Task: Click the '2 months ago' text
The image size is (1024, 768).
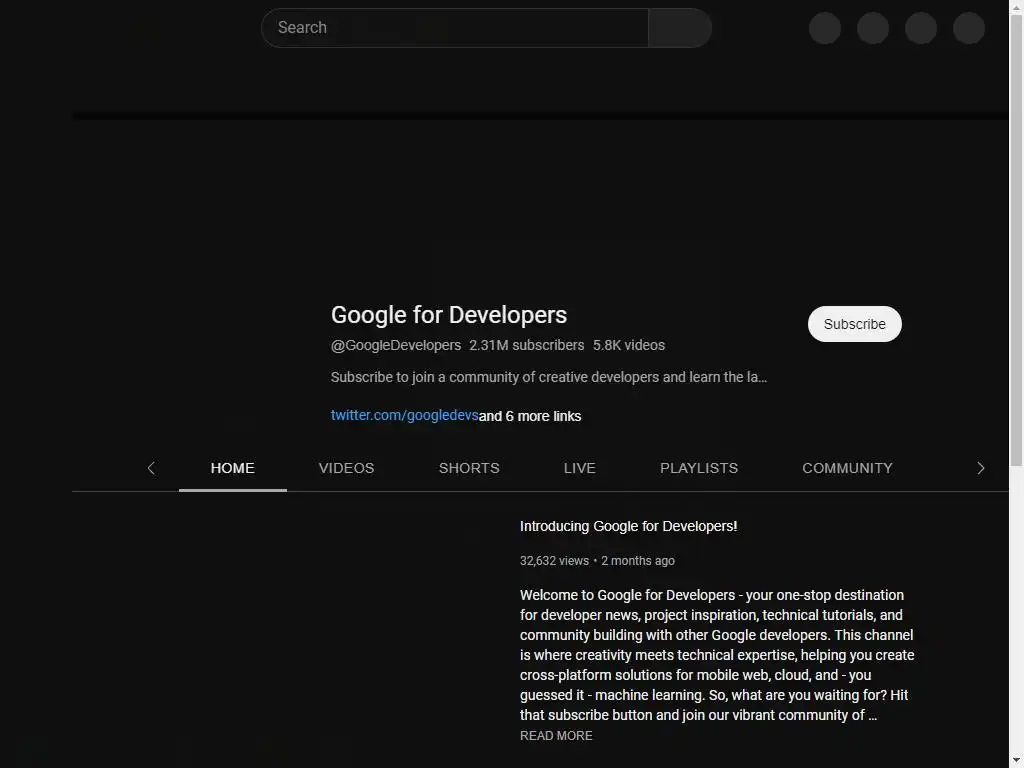Action: coord(637,561)
